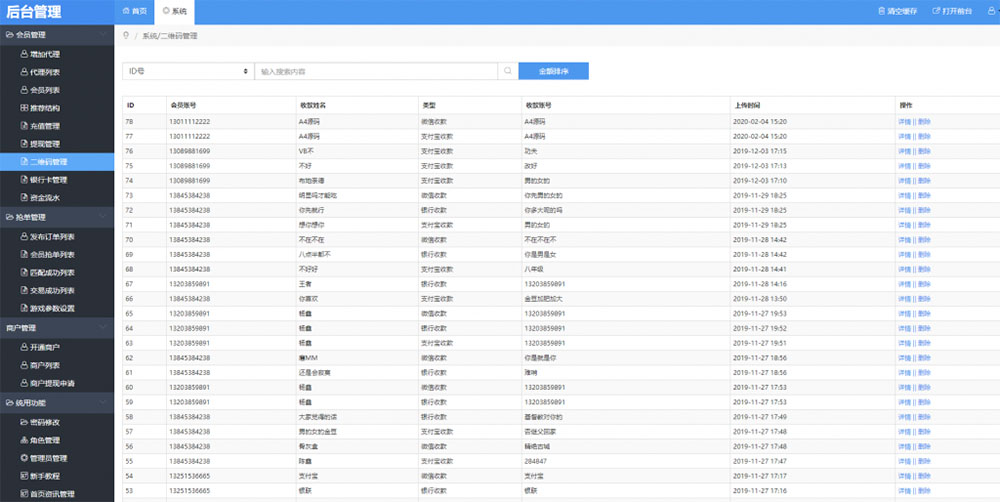Click 详情 link for row ID 74
This screenshot has width=1000, height=502.
coord(904,181)
